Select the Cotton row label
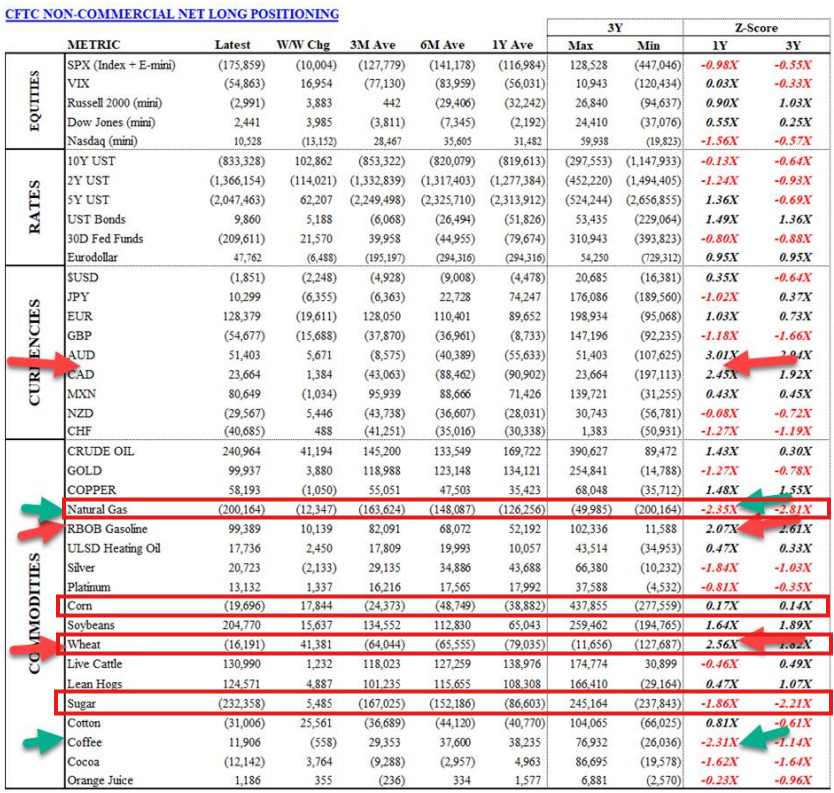This screenshot has height=793, width=834. point(84,723)
